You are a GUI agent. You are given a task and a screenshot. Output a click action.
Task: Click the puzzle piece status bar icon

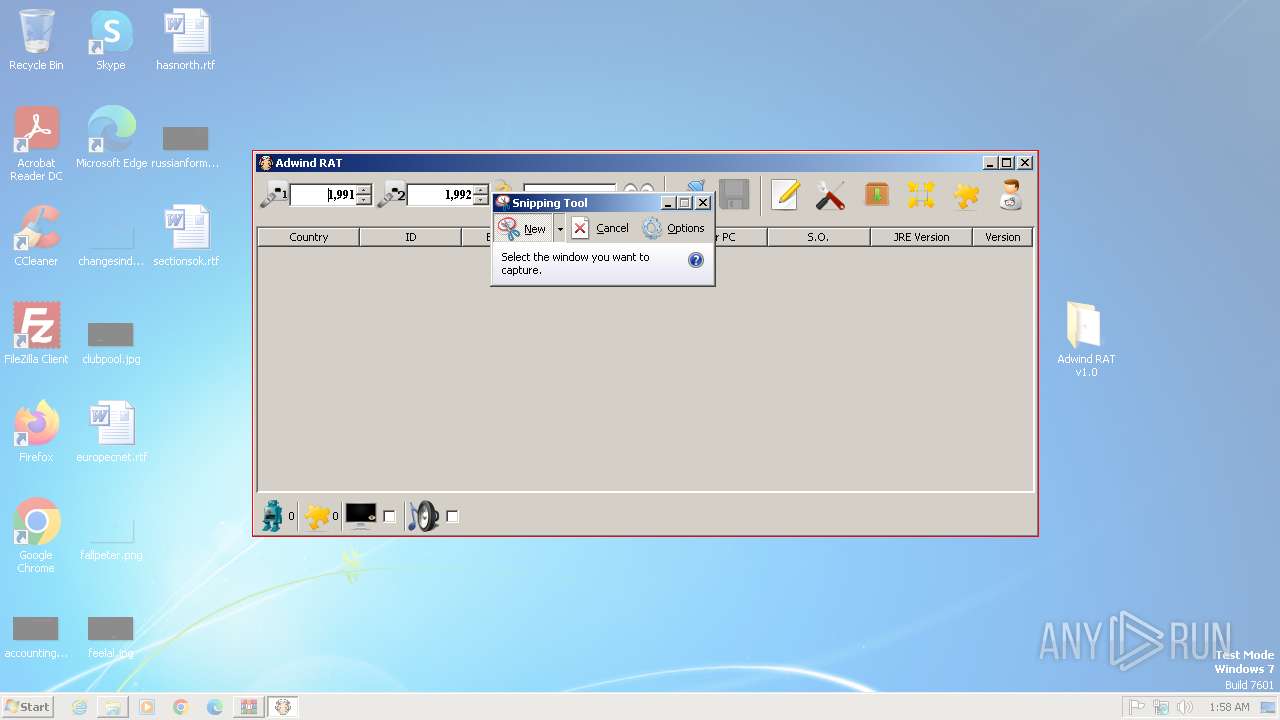pos(317,516)
